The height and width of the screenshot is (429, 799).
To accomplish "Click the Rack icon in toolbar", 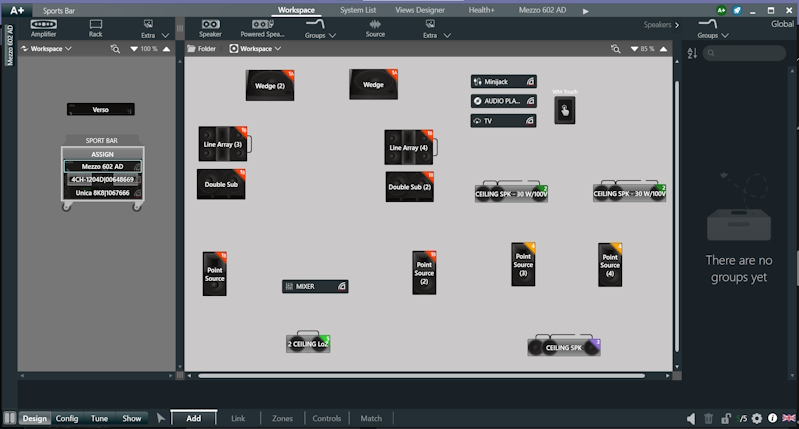I will coord(96,24).
